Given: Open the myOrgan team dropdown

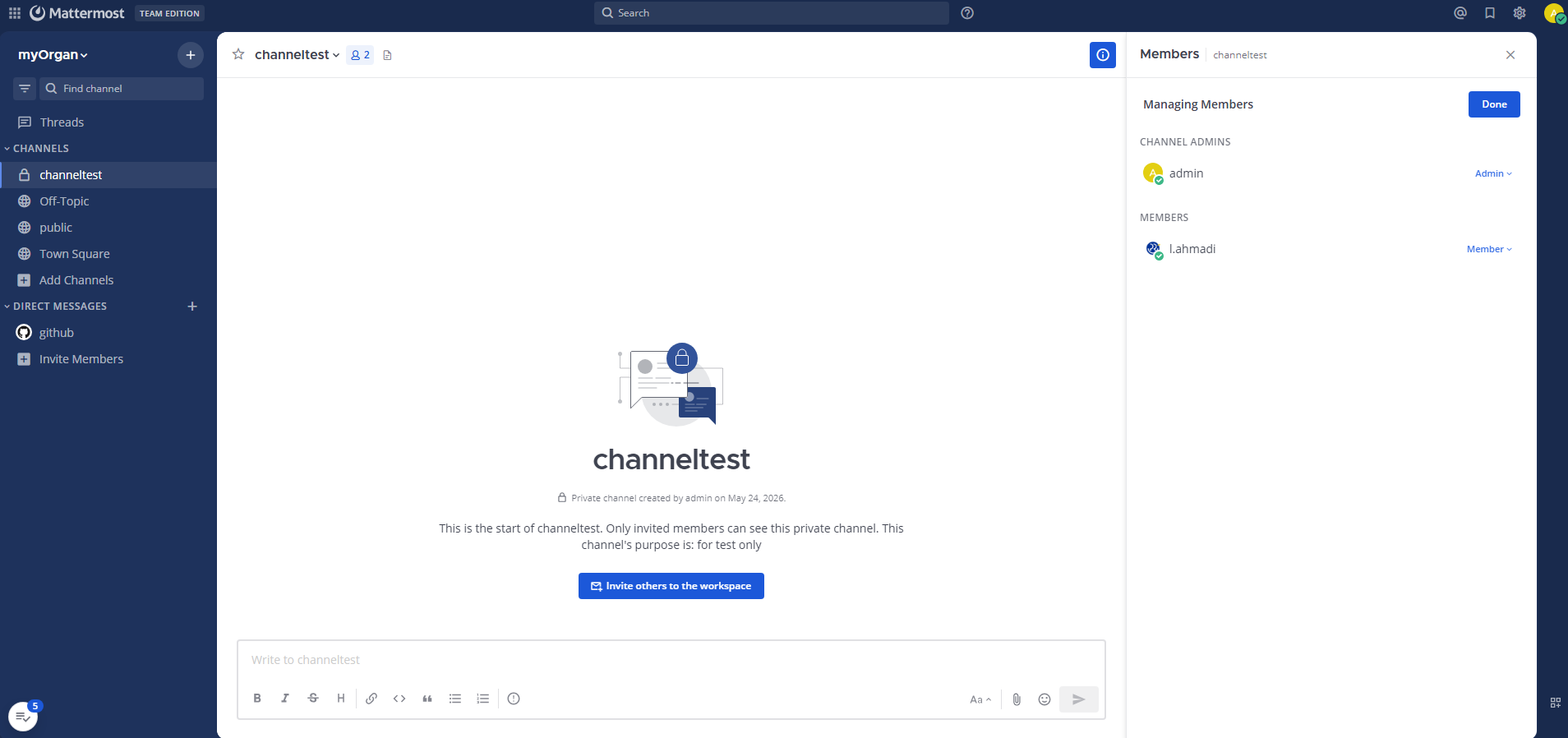Looking at the screenshot, I should 53,55.
